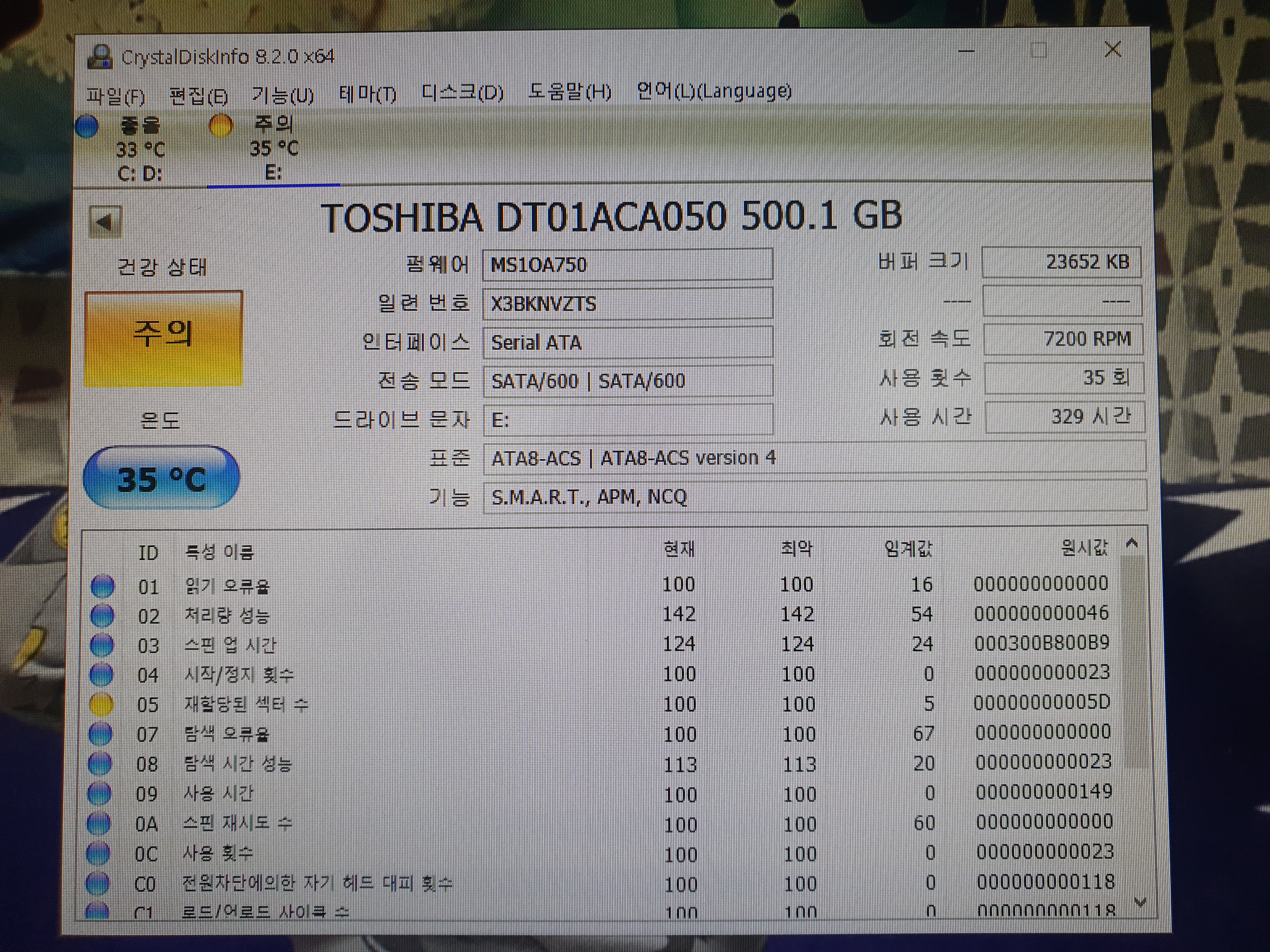The width and height of the screenshot is (1270, 952).
Task: Click the firmware field MS1OA750
Action: (627, 264)
